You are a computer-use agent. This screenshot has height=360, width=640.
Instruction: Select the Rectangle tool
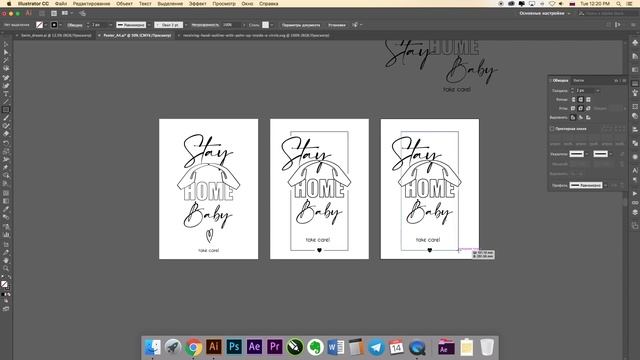tap(6, 109)
